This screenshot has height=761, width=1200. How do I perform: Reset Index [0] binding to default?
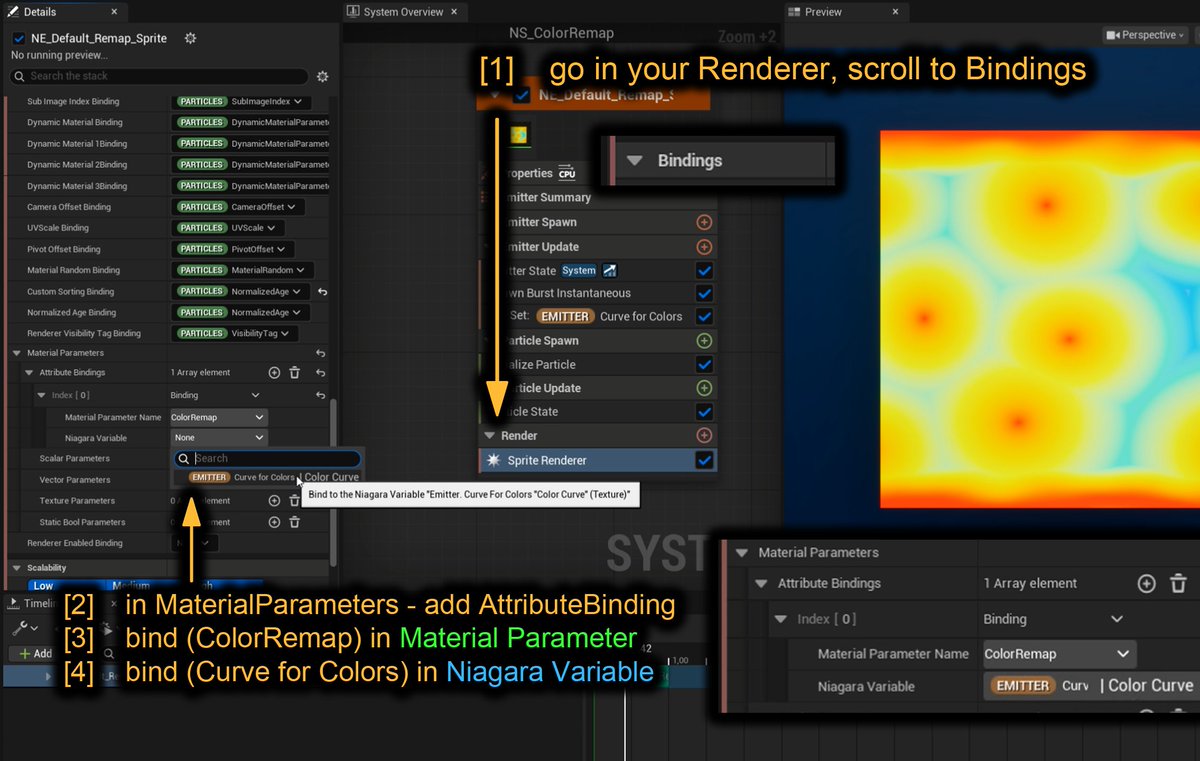click(x=320, y=395)
